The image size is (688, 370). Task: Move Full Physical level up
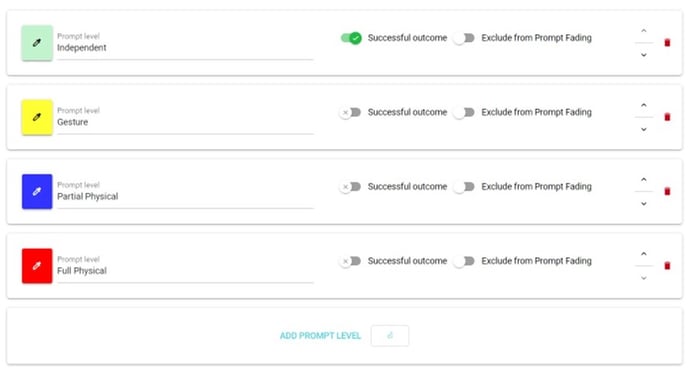click(x=644, y=254)
